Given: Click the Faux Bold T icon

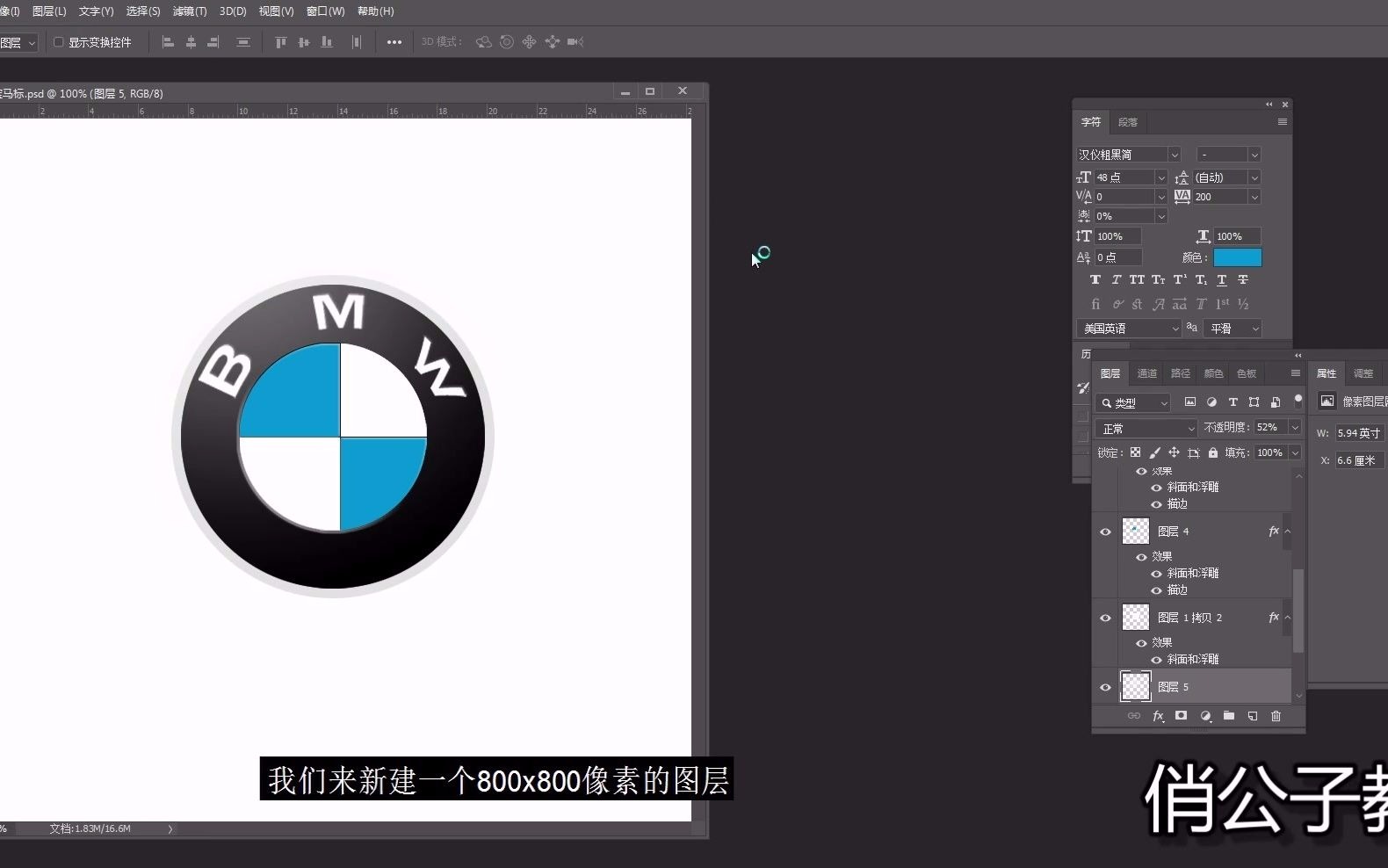Looking at the screenshot, I should (1095, 280).
